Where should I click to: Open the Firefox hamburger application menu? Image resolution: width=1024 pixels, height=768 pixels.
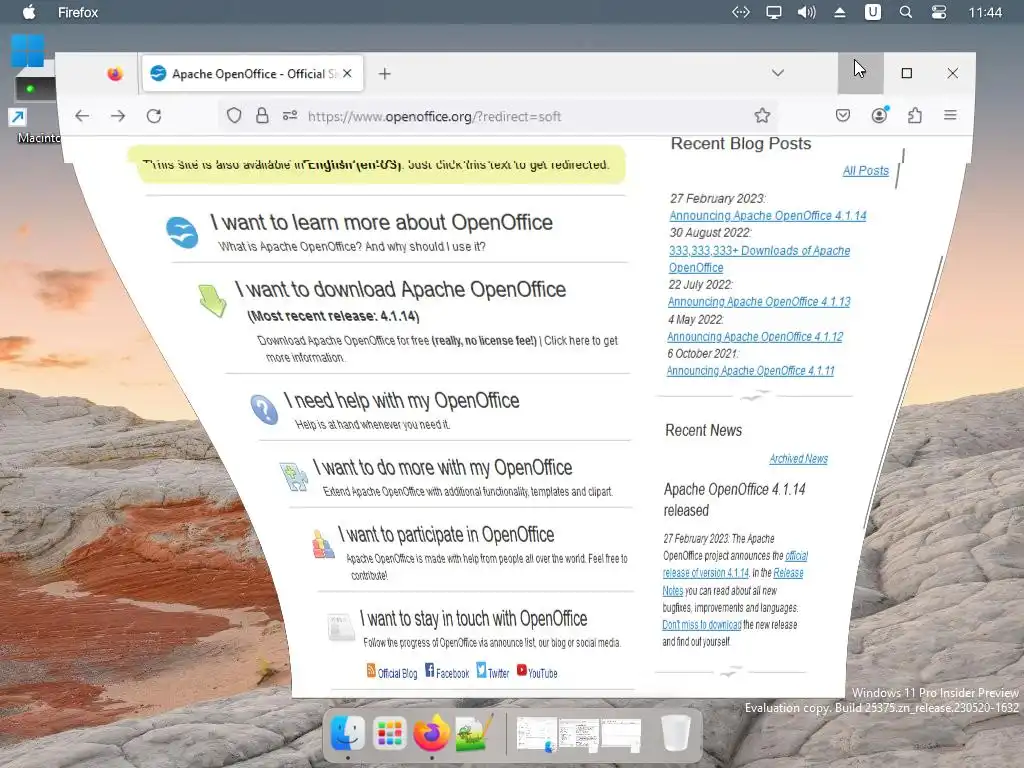pyautogui.click(x=950, y=115)
